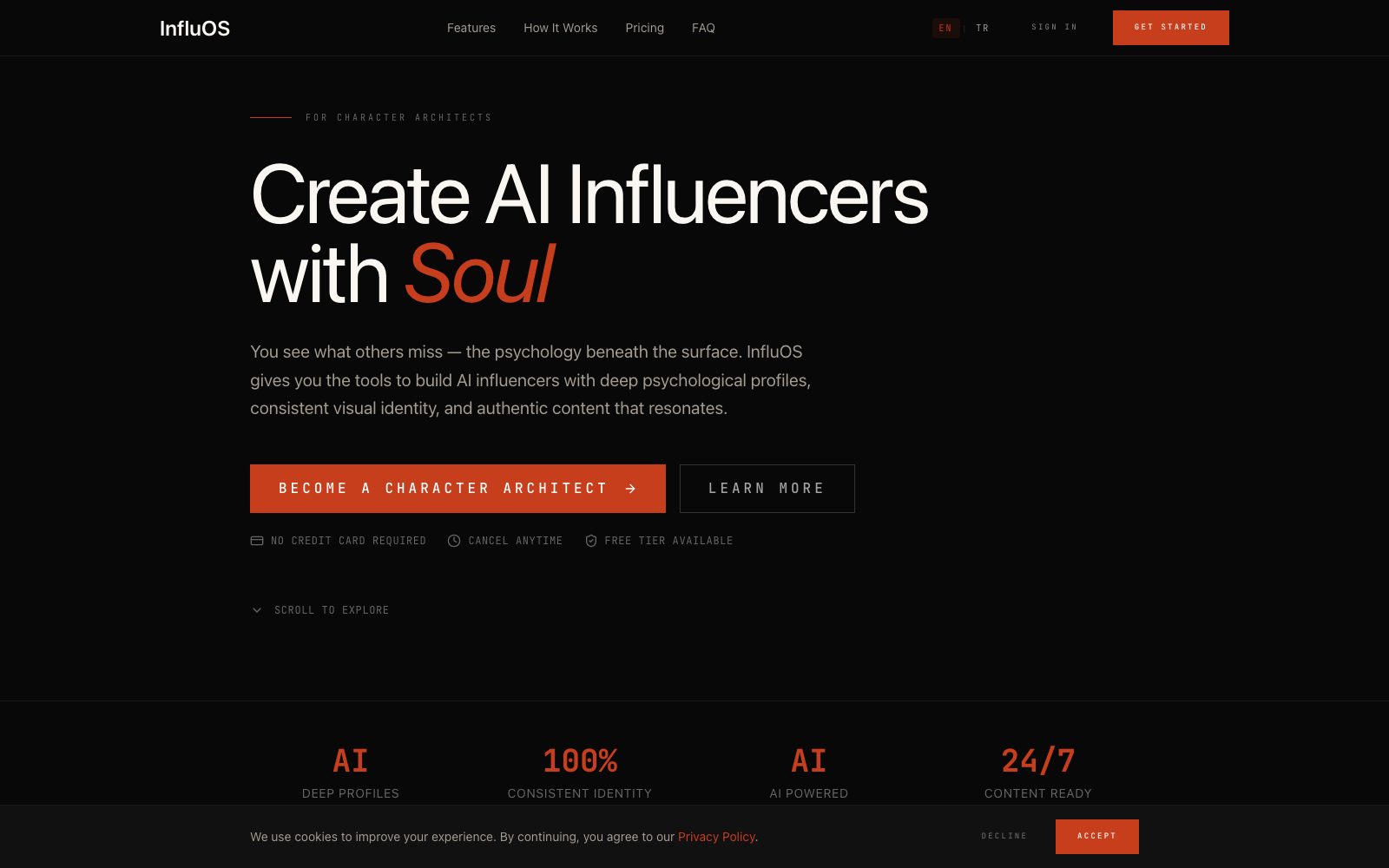The image size is (1389, 868).
Task: Click BECOME A CHARACTER ARCHITECT
Action: [x=441, y=489]
